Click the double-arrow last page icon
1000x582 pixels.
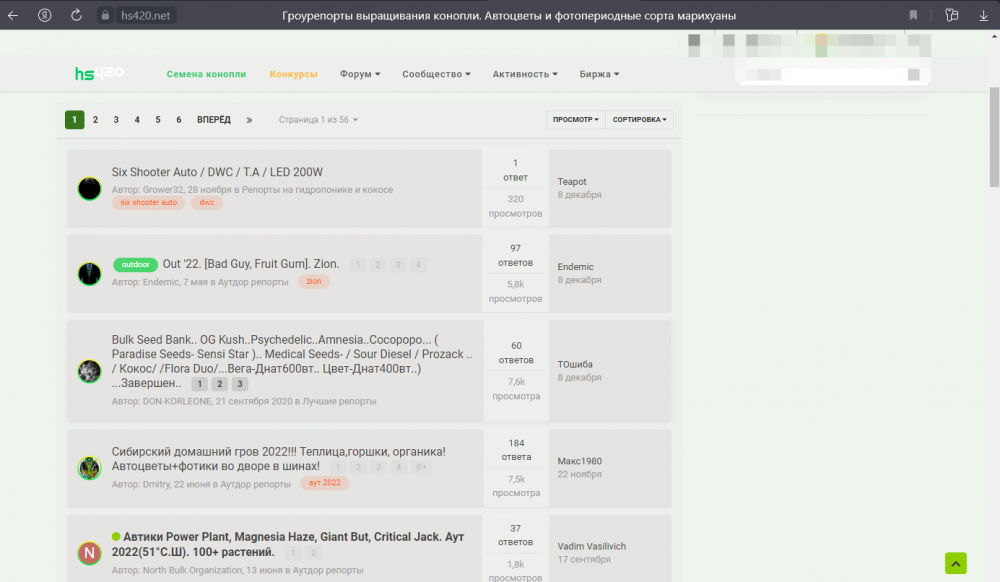coord(249,120)
